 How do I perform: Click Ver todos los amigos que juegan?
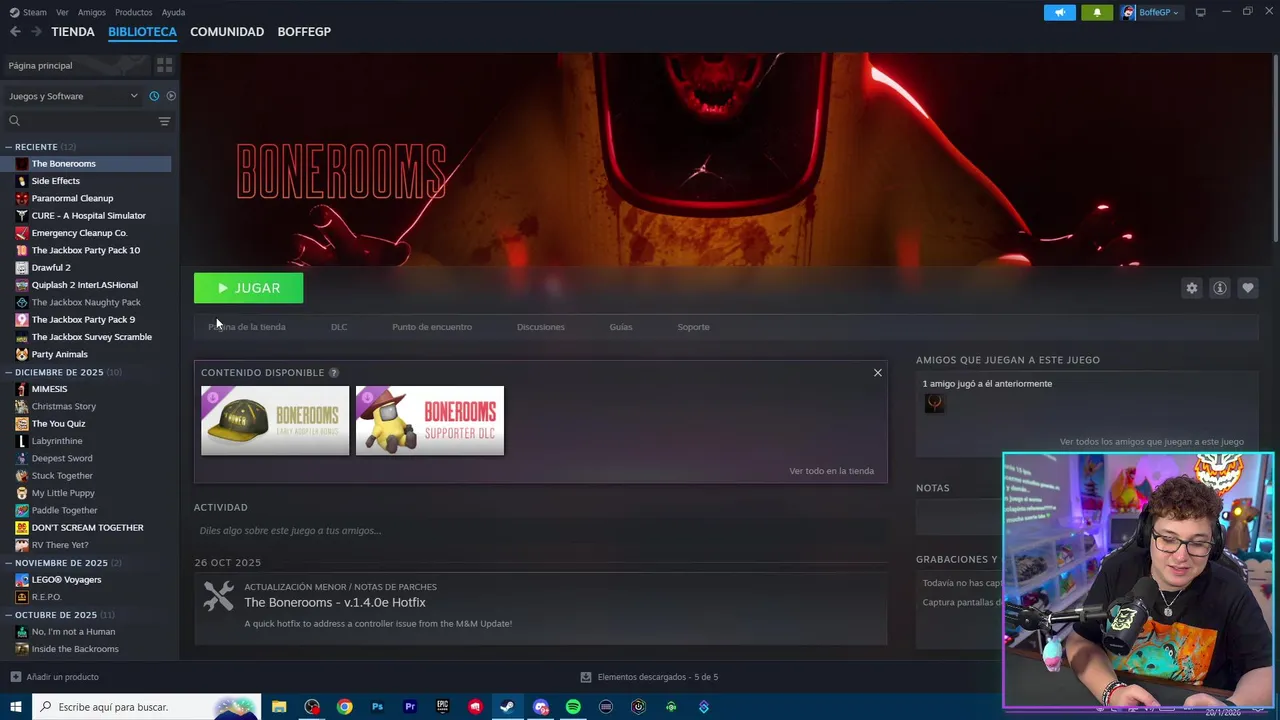tap(1152, 442)
